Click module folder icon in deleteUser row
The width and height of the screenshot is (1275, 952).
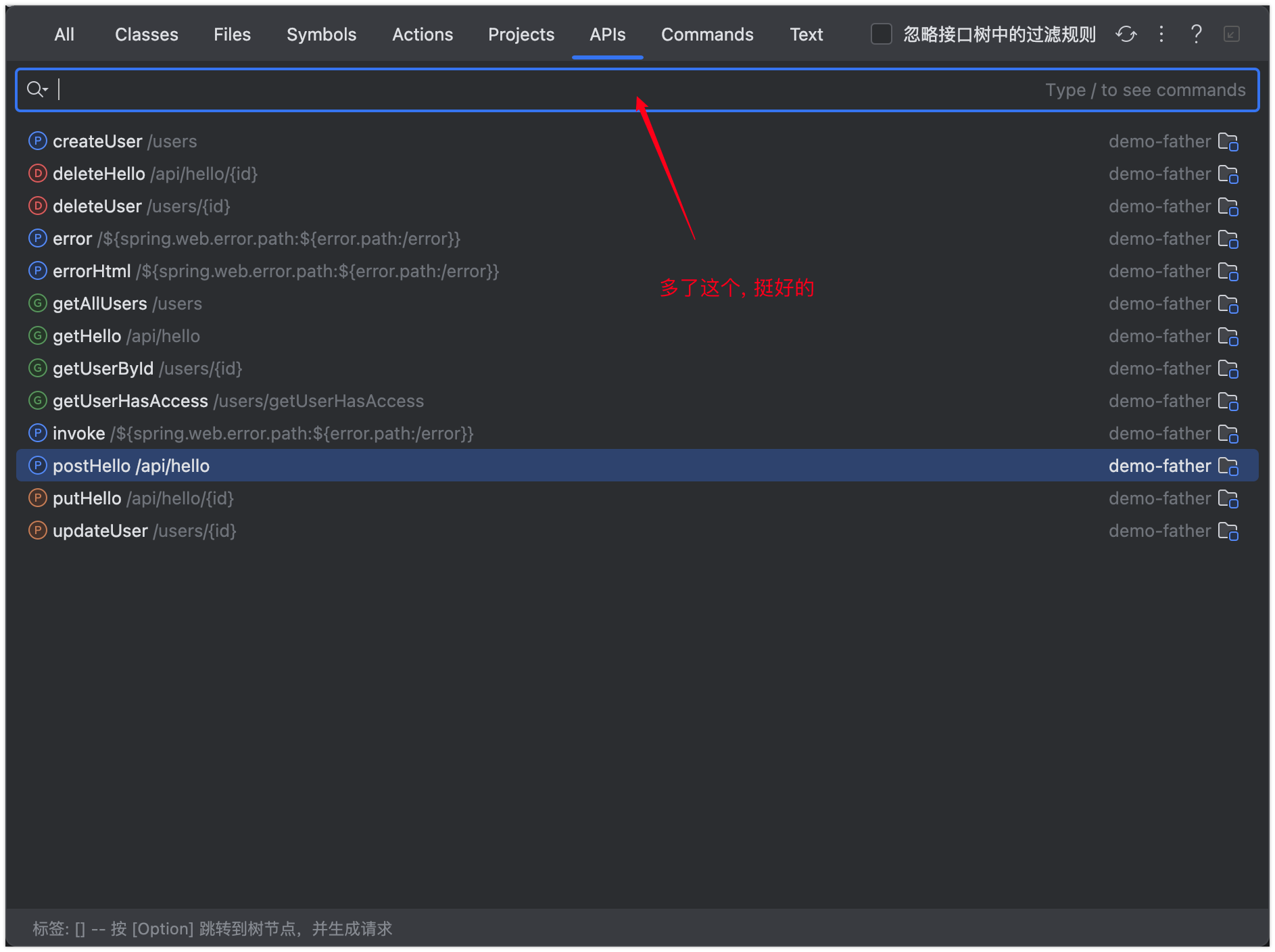1228,207
